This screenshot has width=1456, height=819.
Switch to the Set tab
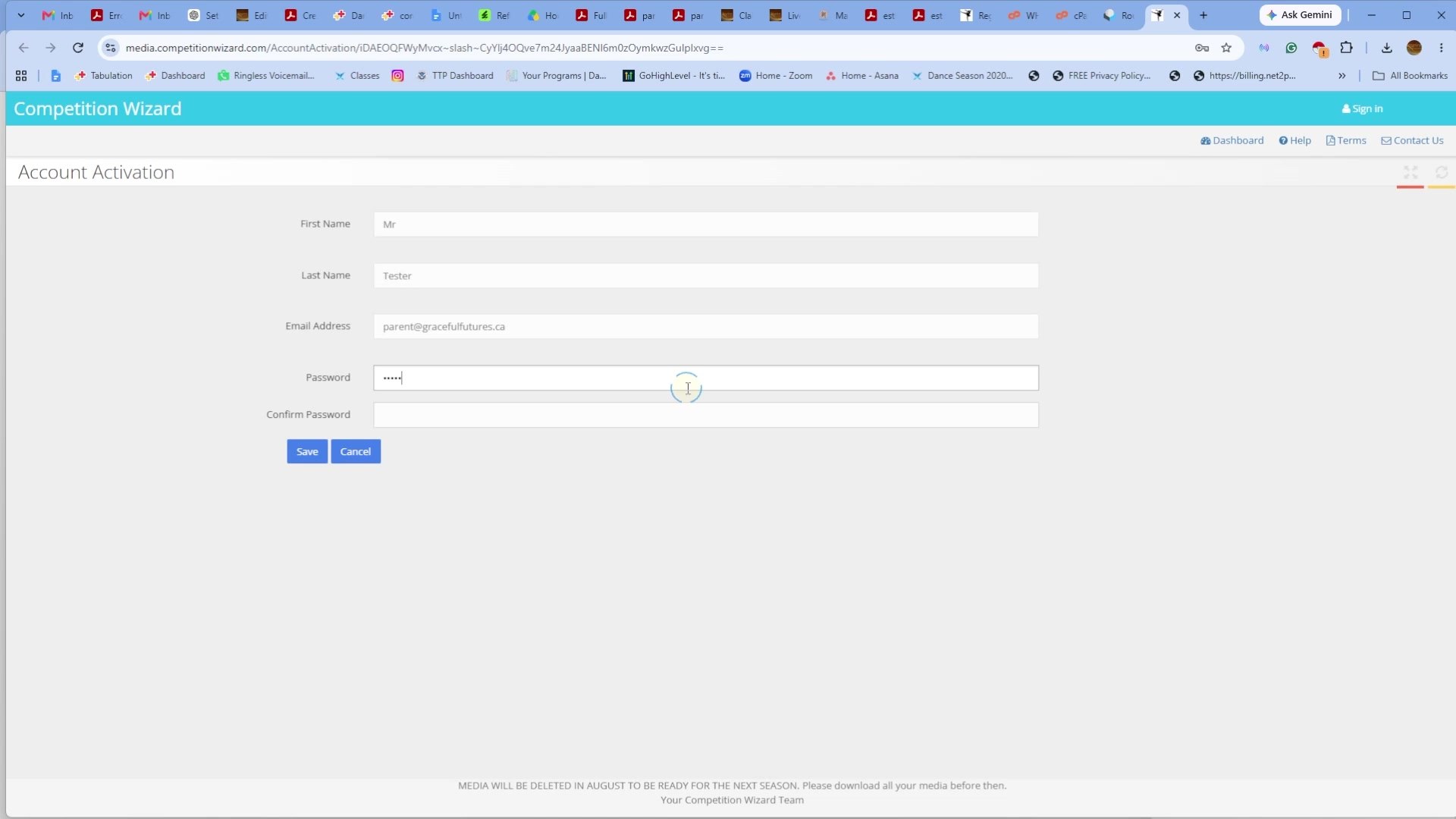[x=203, y=15]
